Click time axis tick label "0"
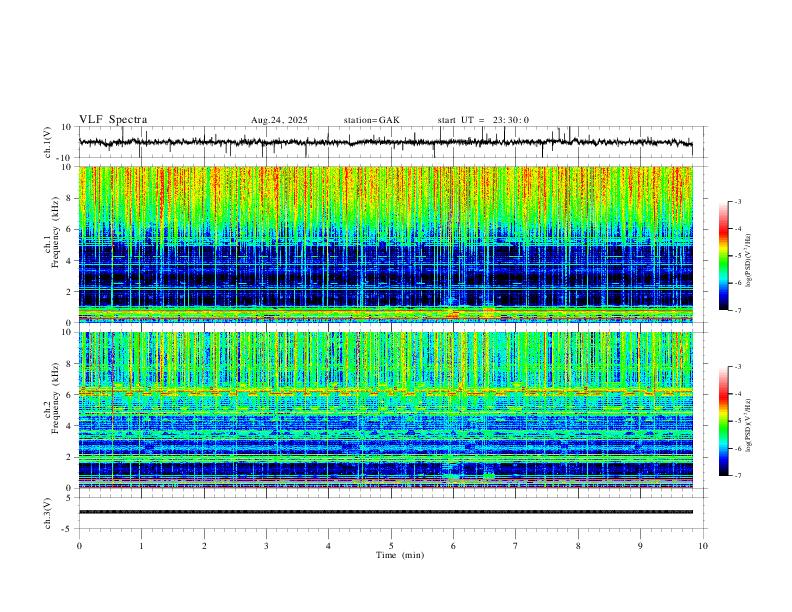792x612 pixels. coord(79,546)
